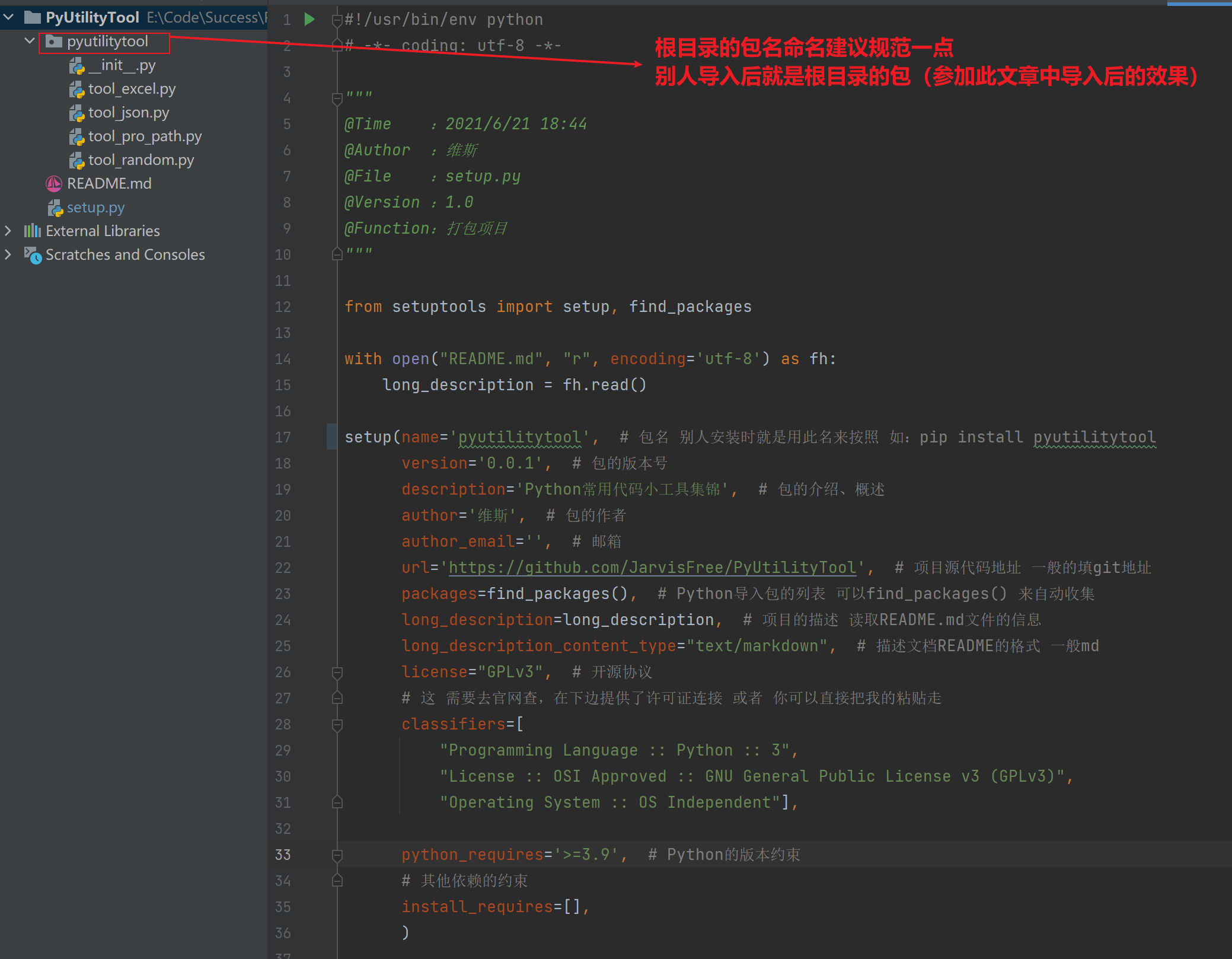Select the tool_random.py file icon
The image size is (1232, 959).
tap(76, 160)
